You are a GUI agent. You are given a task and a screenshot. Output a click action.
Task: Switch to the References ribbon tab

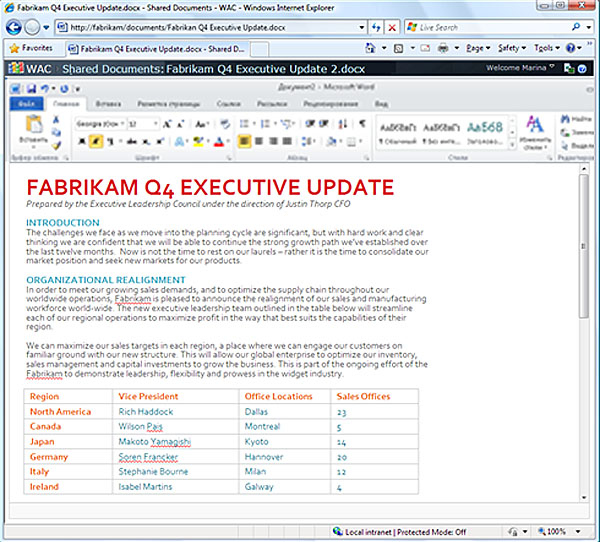[228, 104]
